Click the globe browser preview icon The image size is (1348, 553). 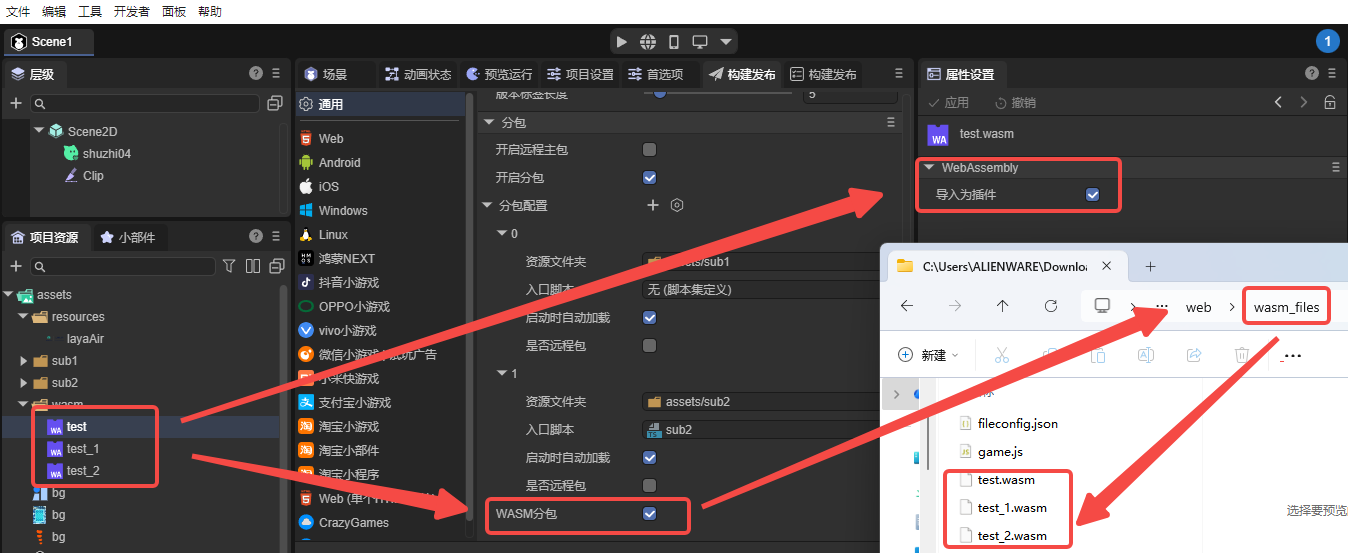pos(648,42)
